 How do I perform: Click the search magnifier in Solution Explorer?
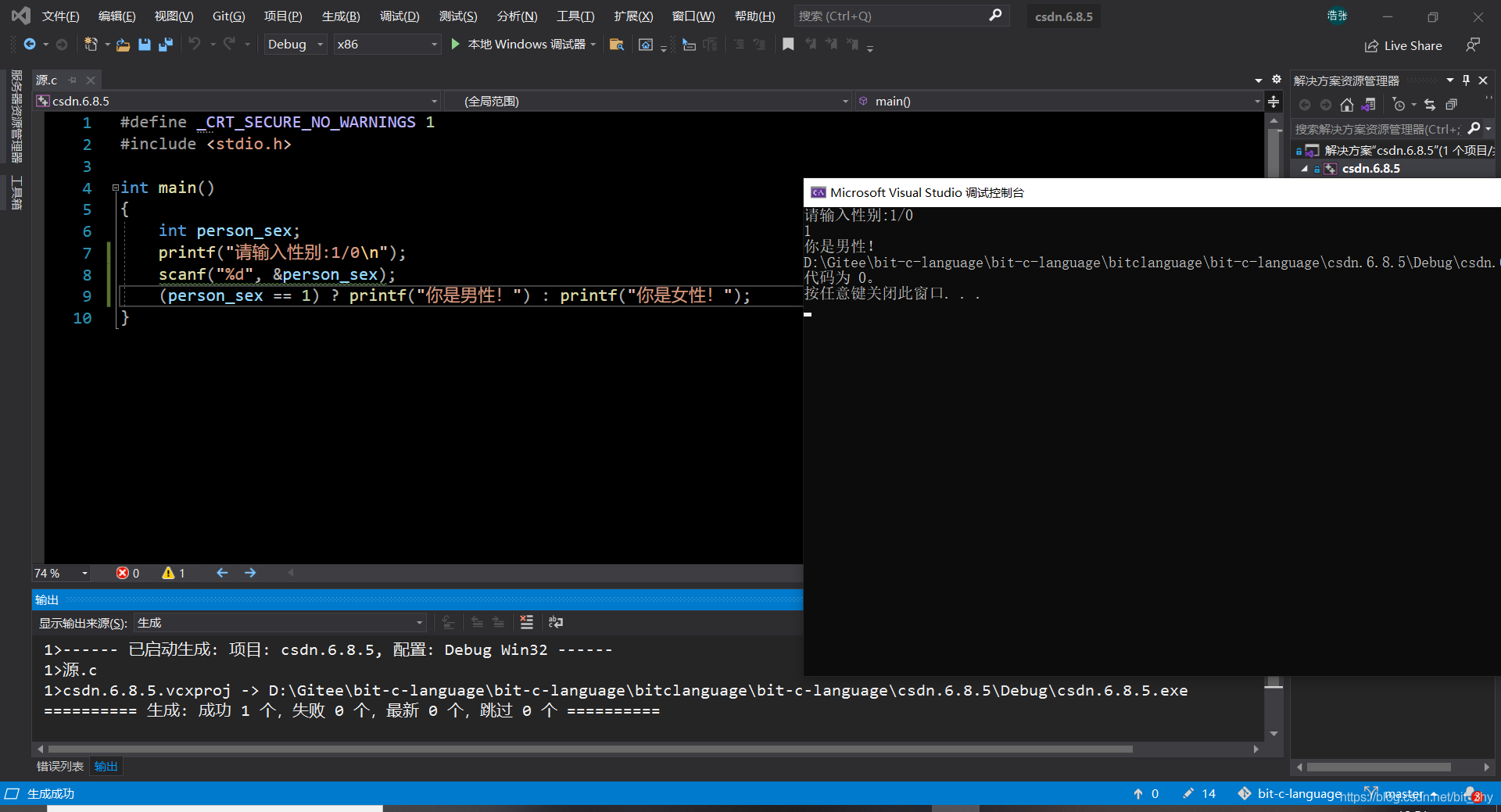(1474, 128)
